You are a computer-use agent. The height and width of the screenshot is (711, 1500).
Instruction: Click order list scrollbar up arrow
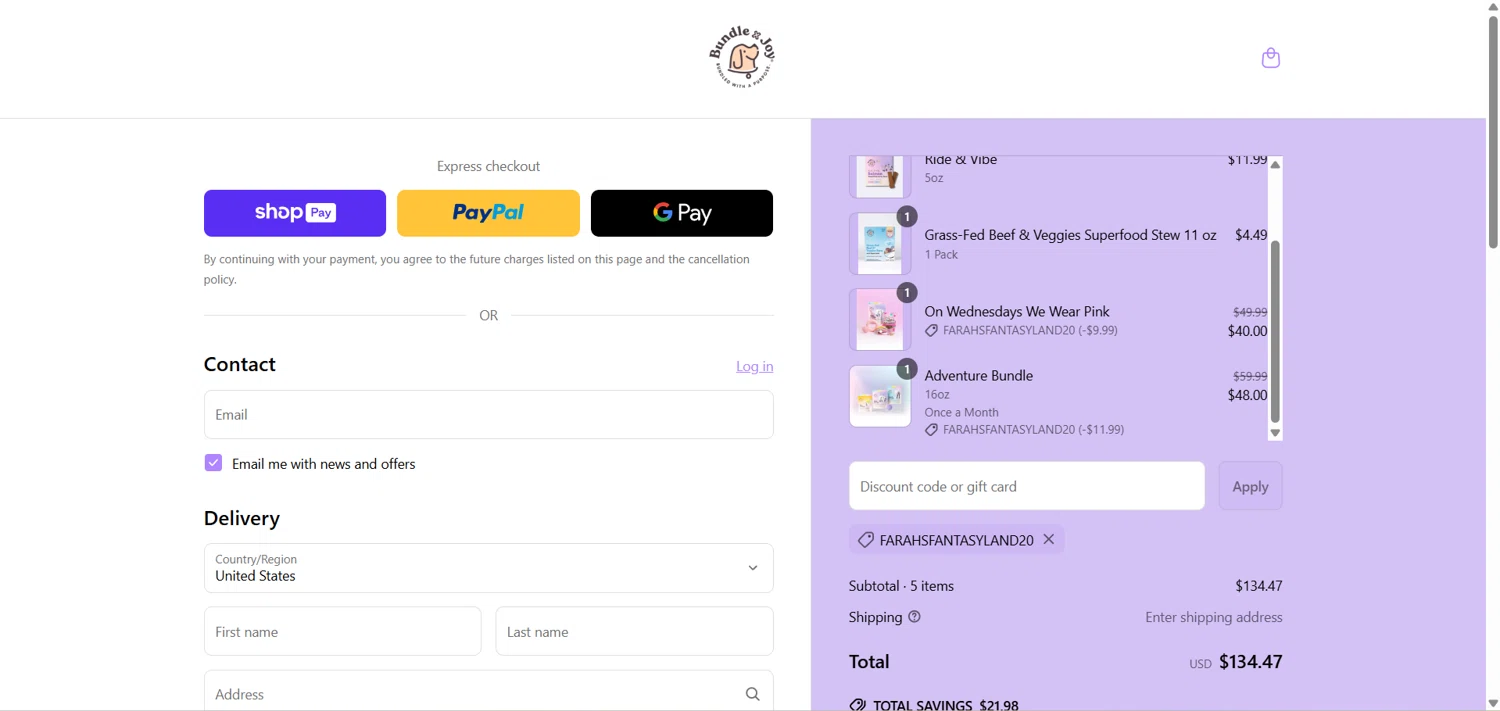[x=1275, y=165]
